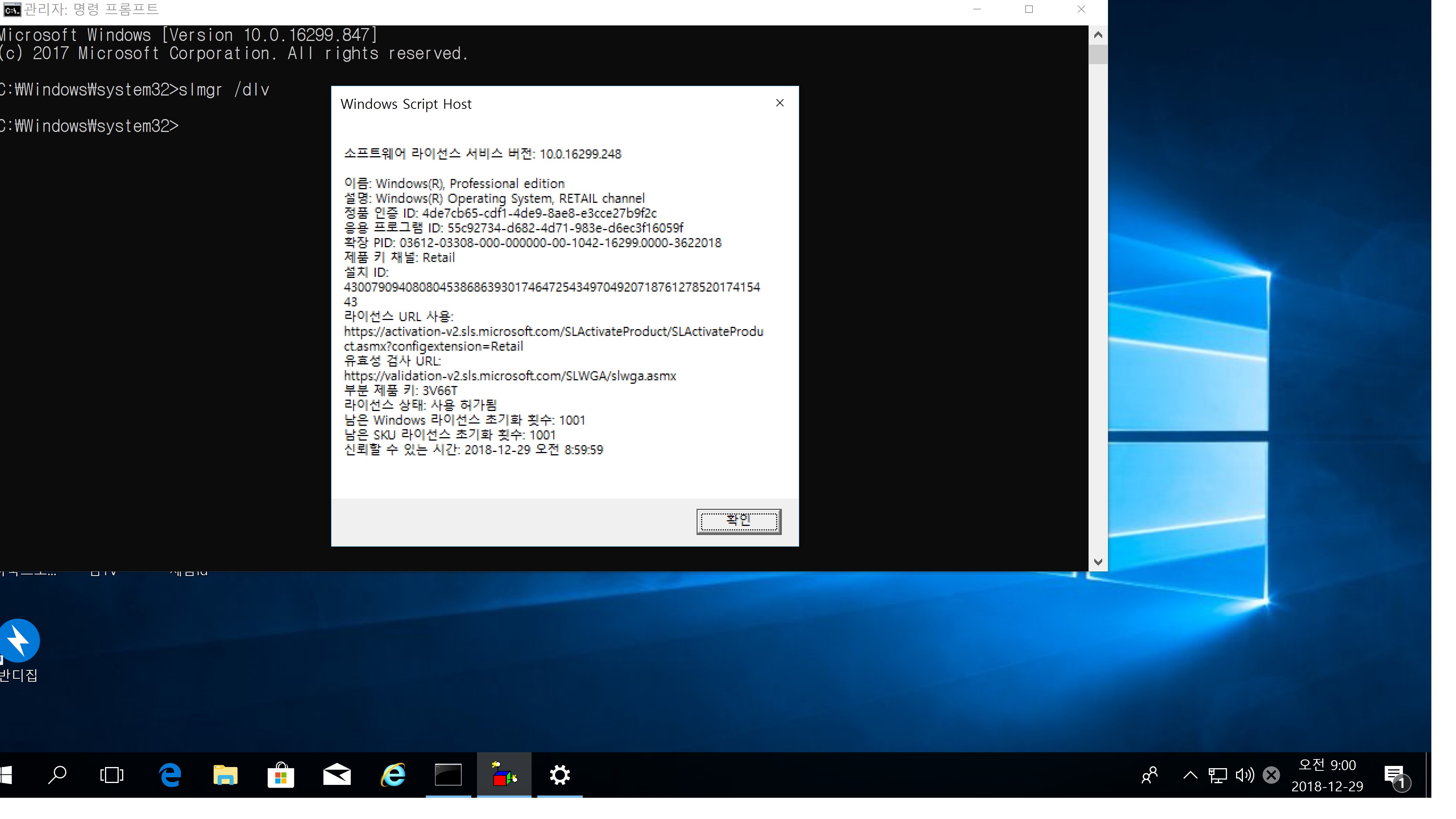Switch to Command Prompt taskbar button

click(x=448, y=774)
